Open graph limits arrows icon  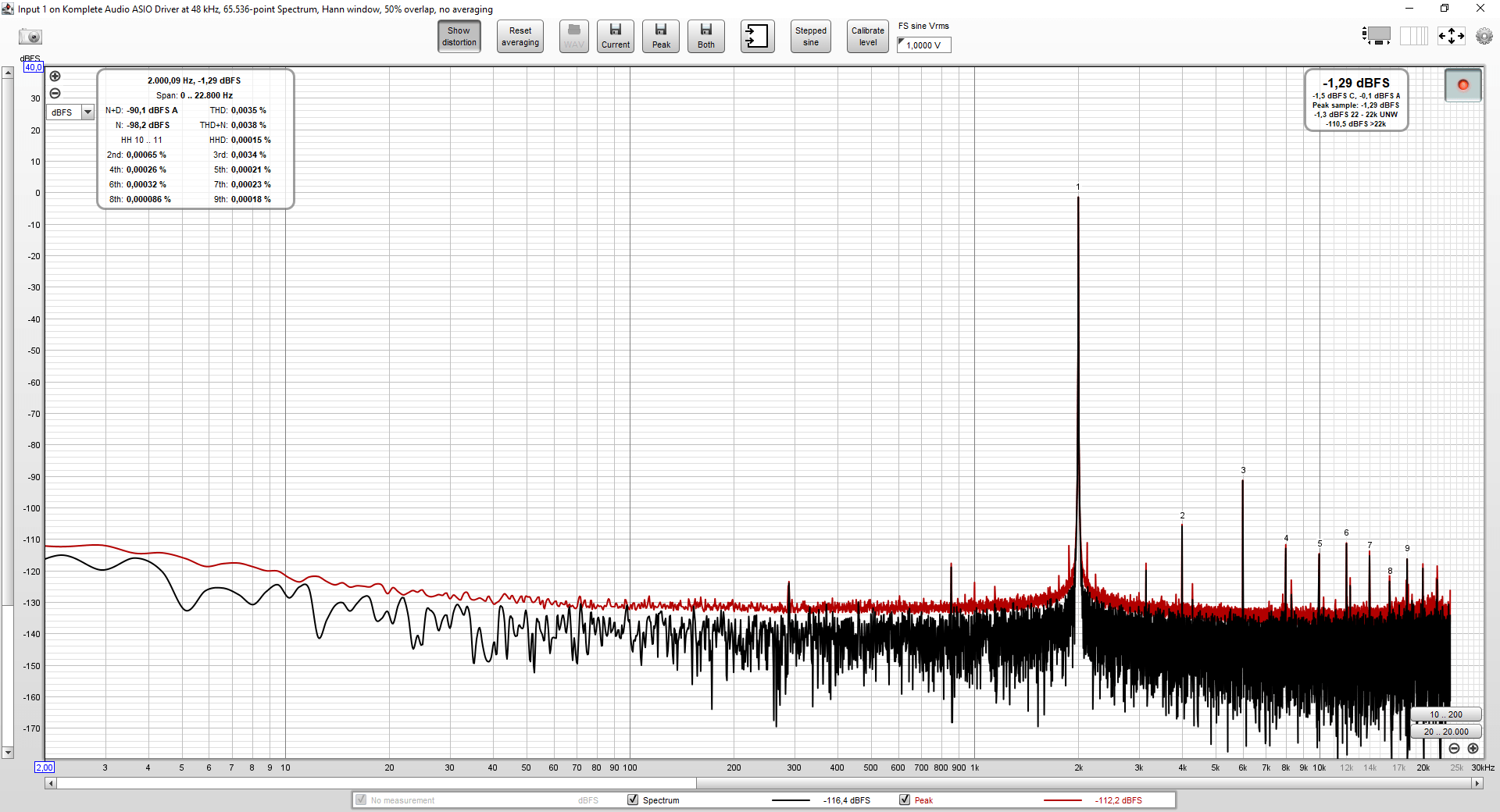pyautogui.click(x=1451, y=36)
